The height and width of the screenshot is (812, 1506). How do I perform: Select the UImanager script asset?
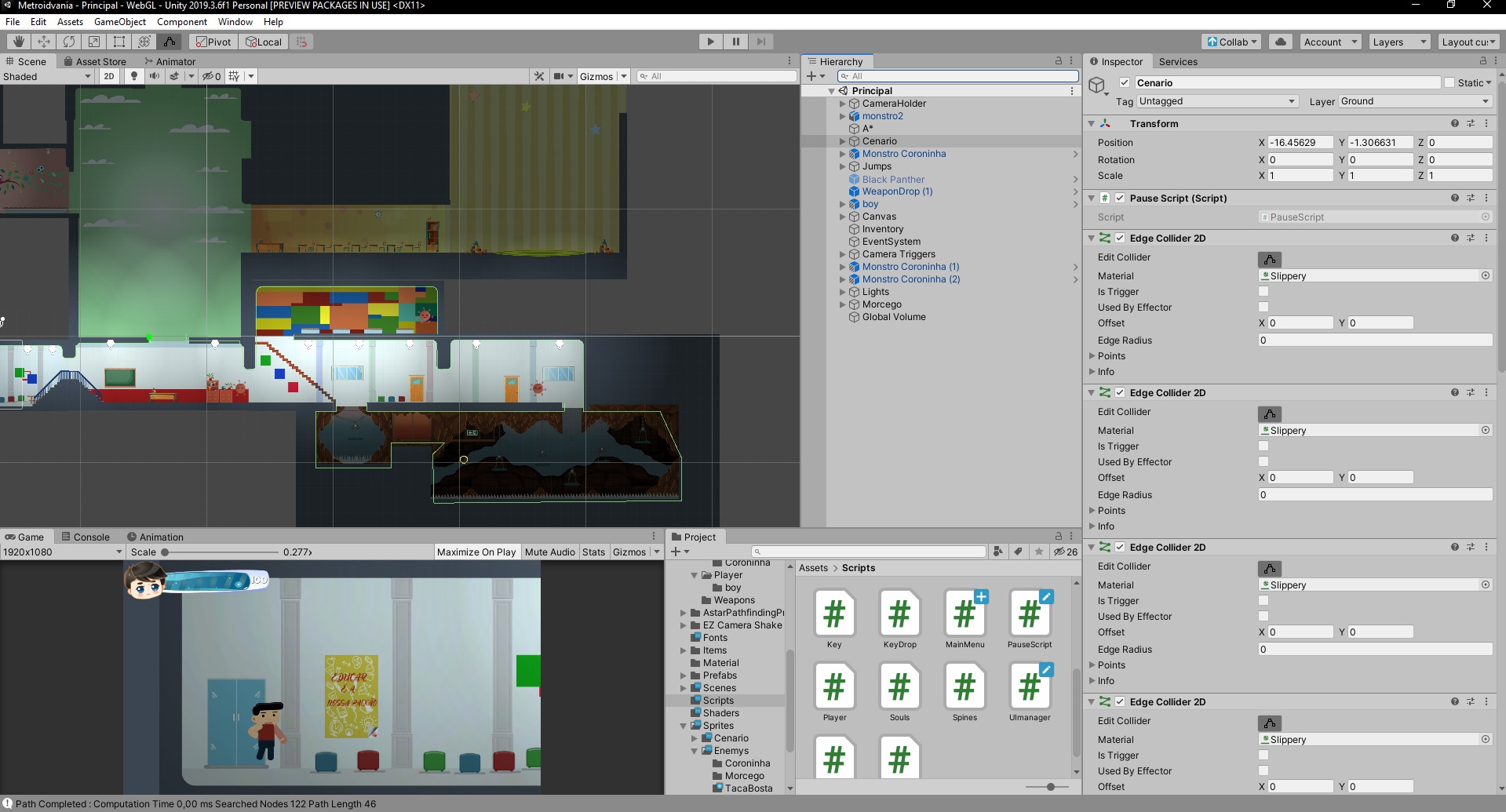(1030, 693)
